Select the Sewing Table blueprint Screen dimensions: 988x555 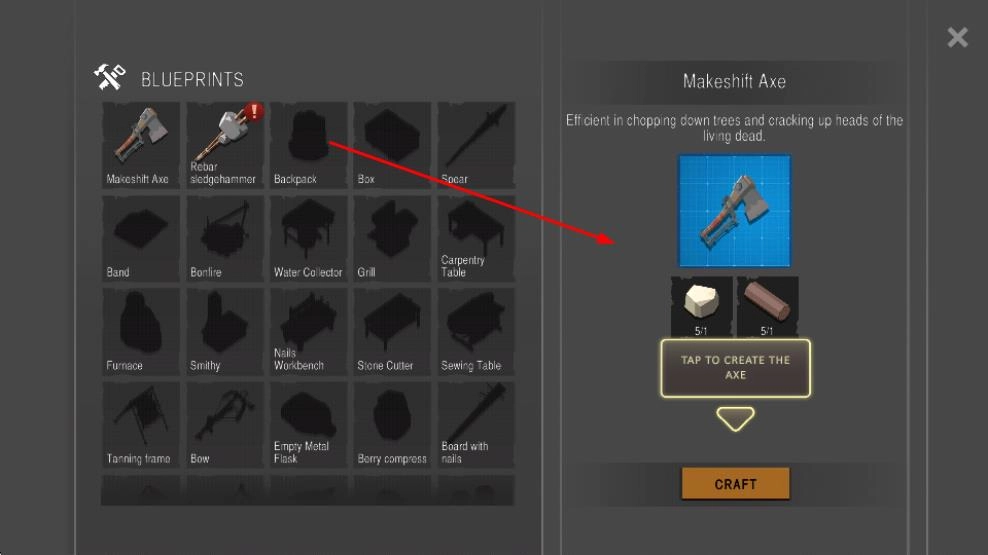(x=476, y=331)
